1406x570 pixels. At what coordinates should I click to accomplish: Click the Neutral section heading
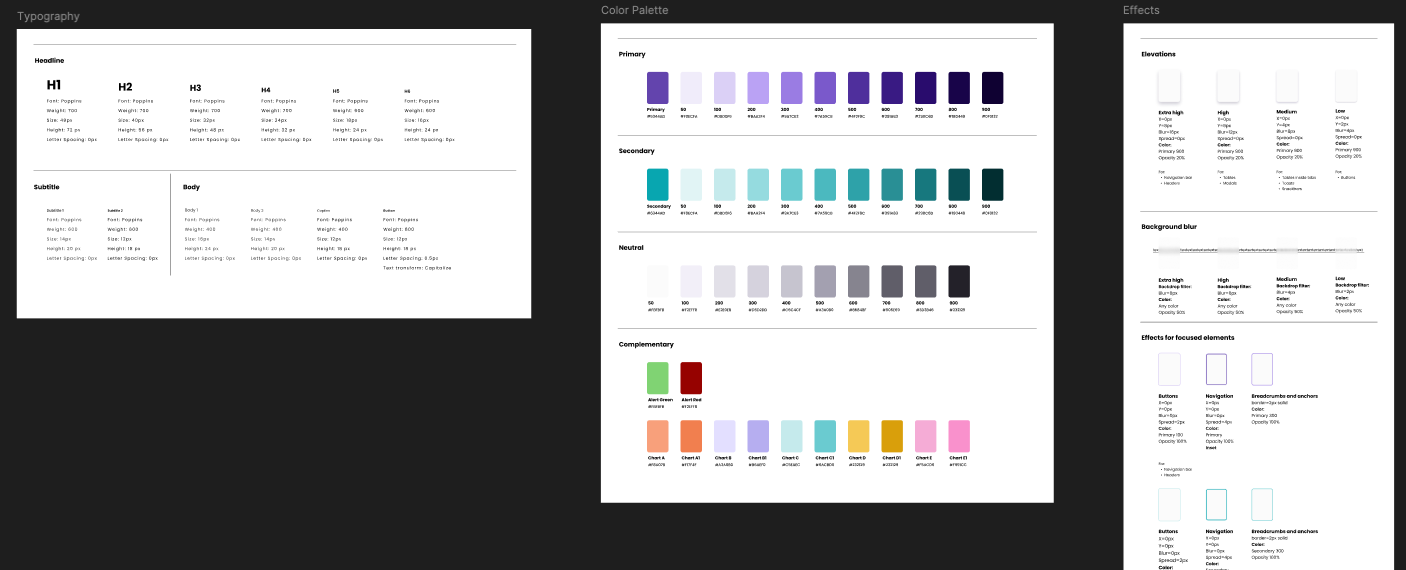tap(632, 247)
